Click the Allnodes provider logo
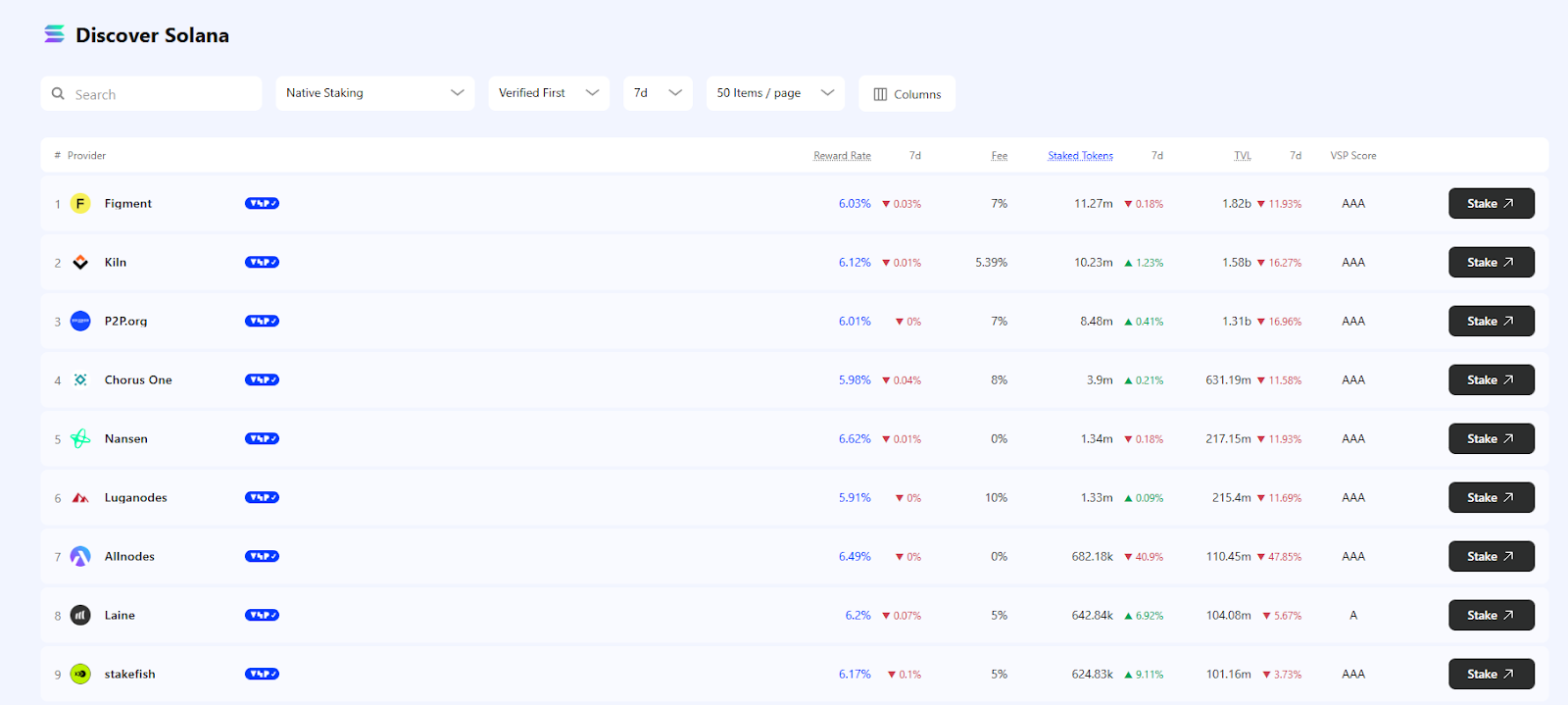1568x705 pixels. (x=80, y=557)
